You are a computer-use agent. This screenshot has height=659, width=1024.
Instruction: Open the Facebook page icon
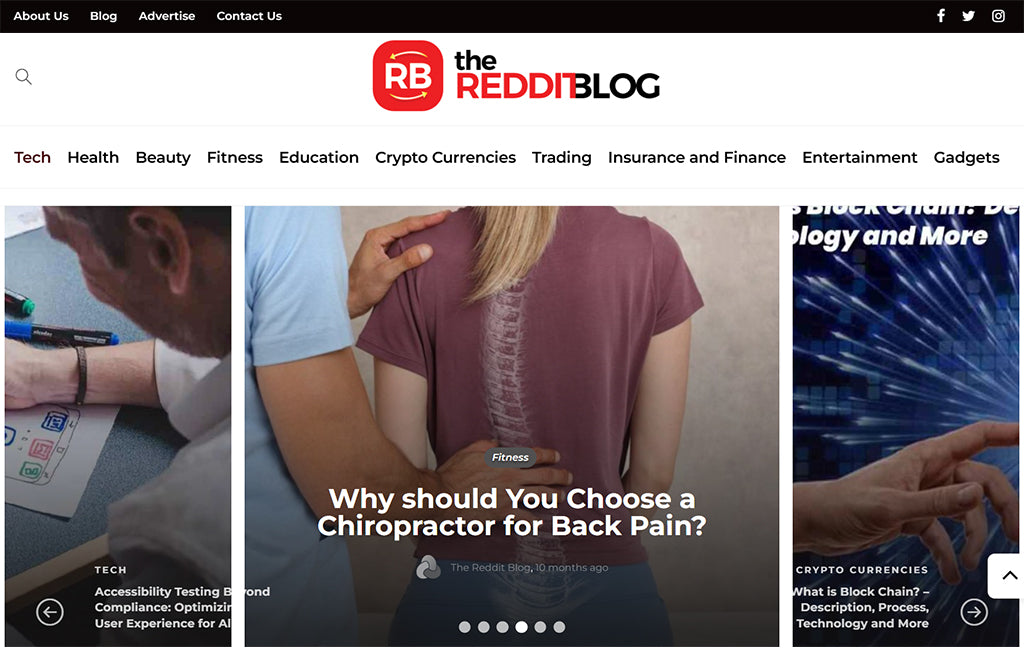pos(940,16)
